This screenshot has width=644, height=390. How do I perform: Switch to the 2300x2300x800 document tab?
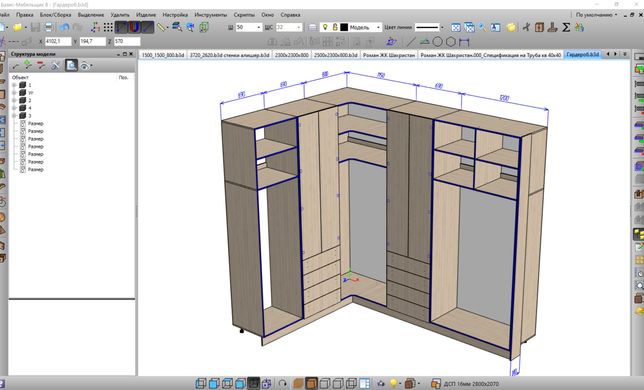(x=291, y=55)
